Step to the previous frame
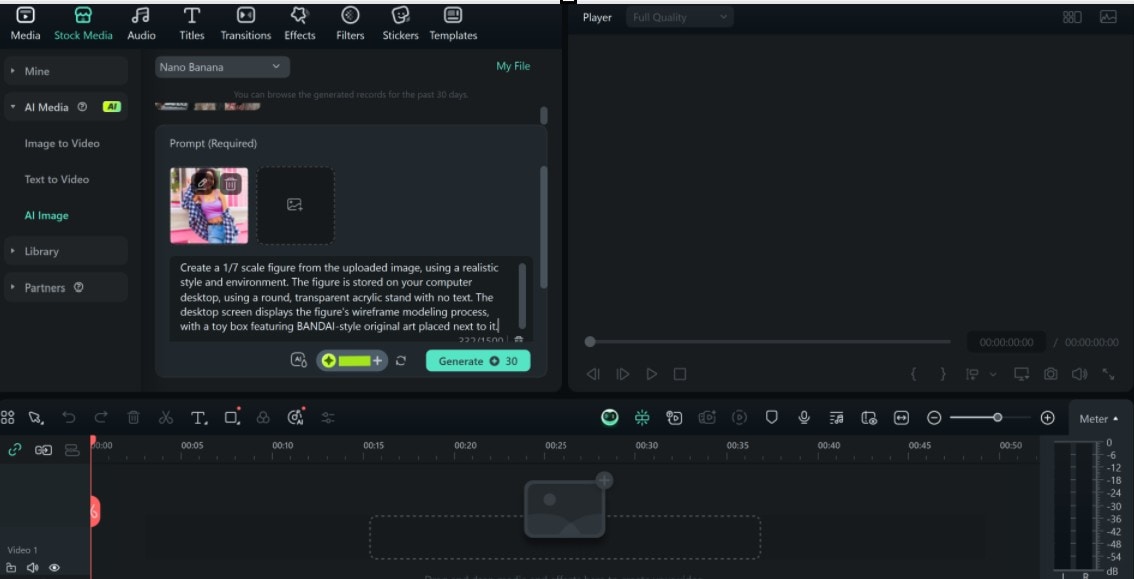Image resolution: width=1134 pixels, height=579 pixels. (593, 374)
